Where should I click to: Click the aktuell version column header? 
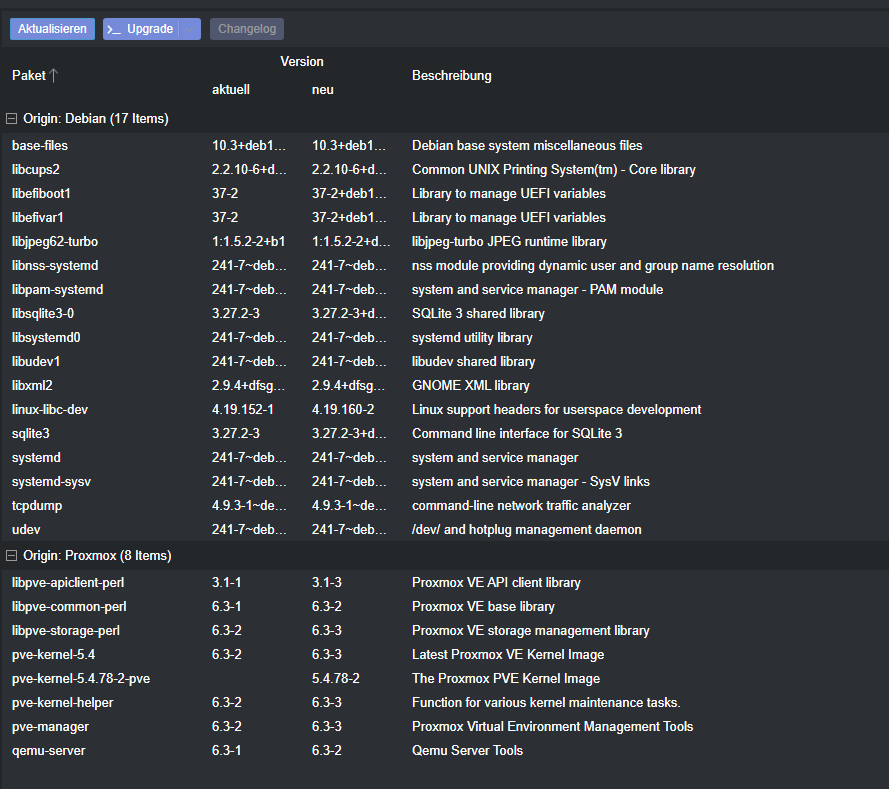231,90
